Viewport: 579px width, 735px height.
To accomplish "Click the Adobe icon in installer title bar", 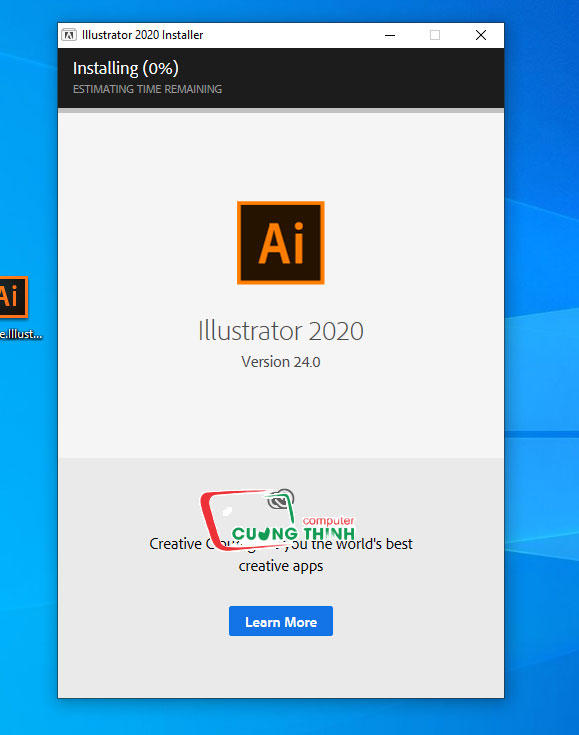I will (69, 35).
